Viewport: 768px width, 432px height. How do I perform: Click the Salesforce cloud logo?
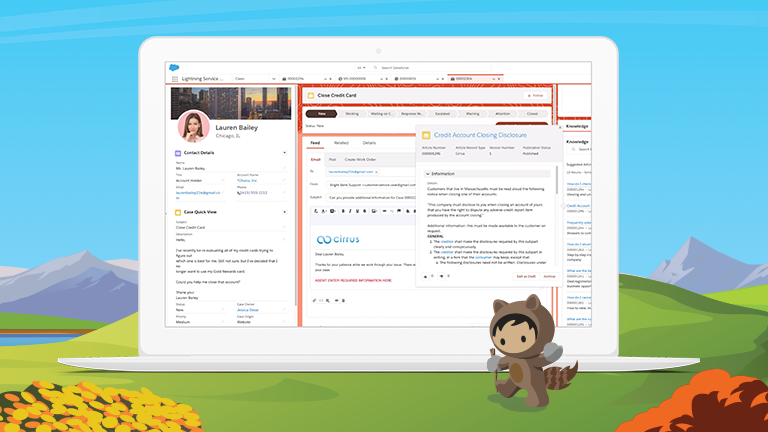click(x=175, y=67)
